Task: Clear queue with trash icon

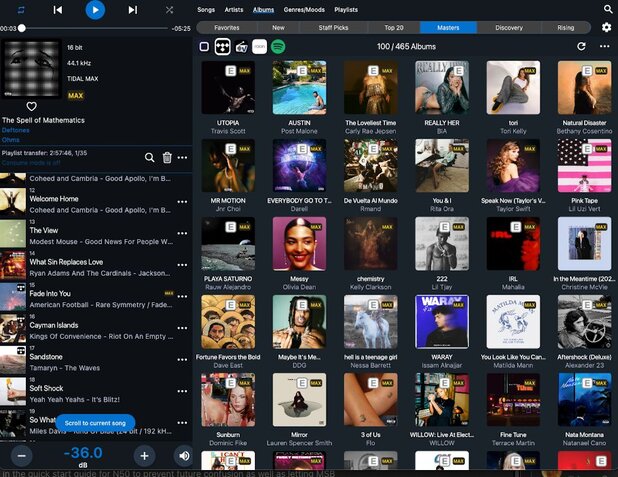Action: pyautogui.click(x=167, y=158)
